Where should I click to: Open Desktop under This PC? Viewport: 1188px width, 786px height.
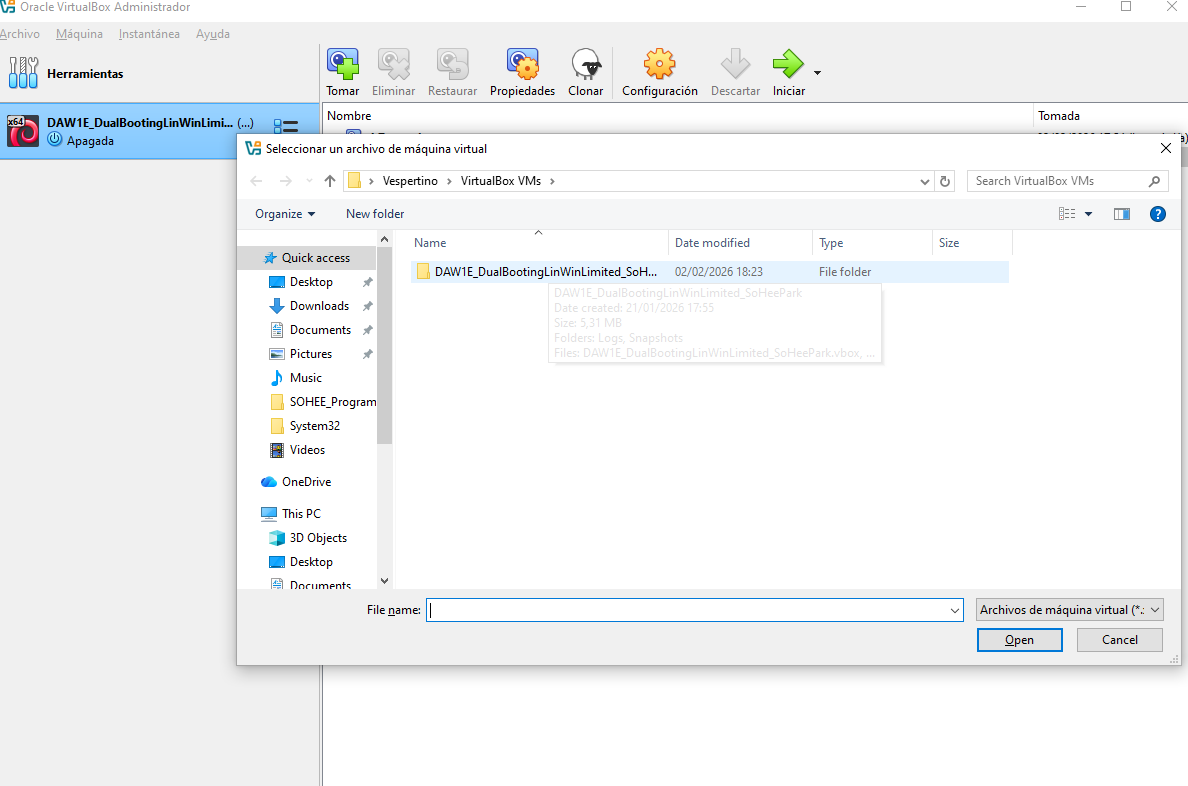[311, 562]
